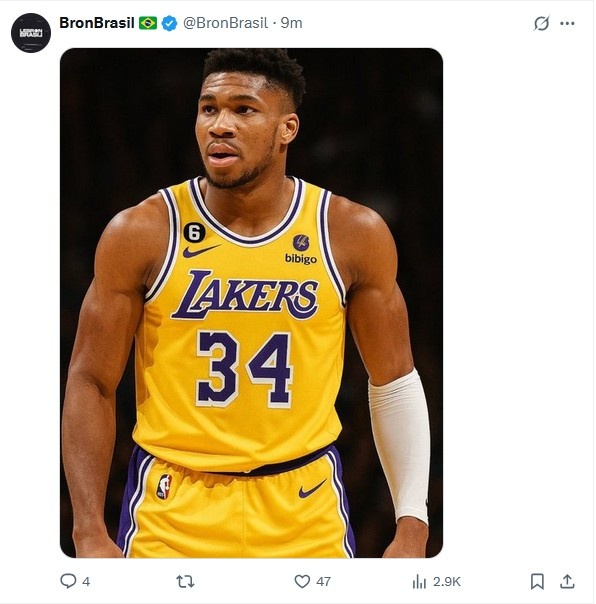Like the post with the heart icon
The image size is (596, 604).
click(x=302, y=581)
